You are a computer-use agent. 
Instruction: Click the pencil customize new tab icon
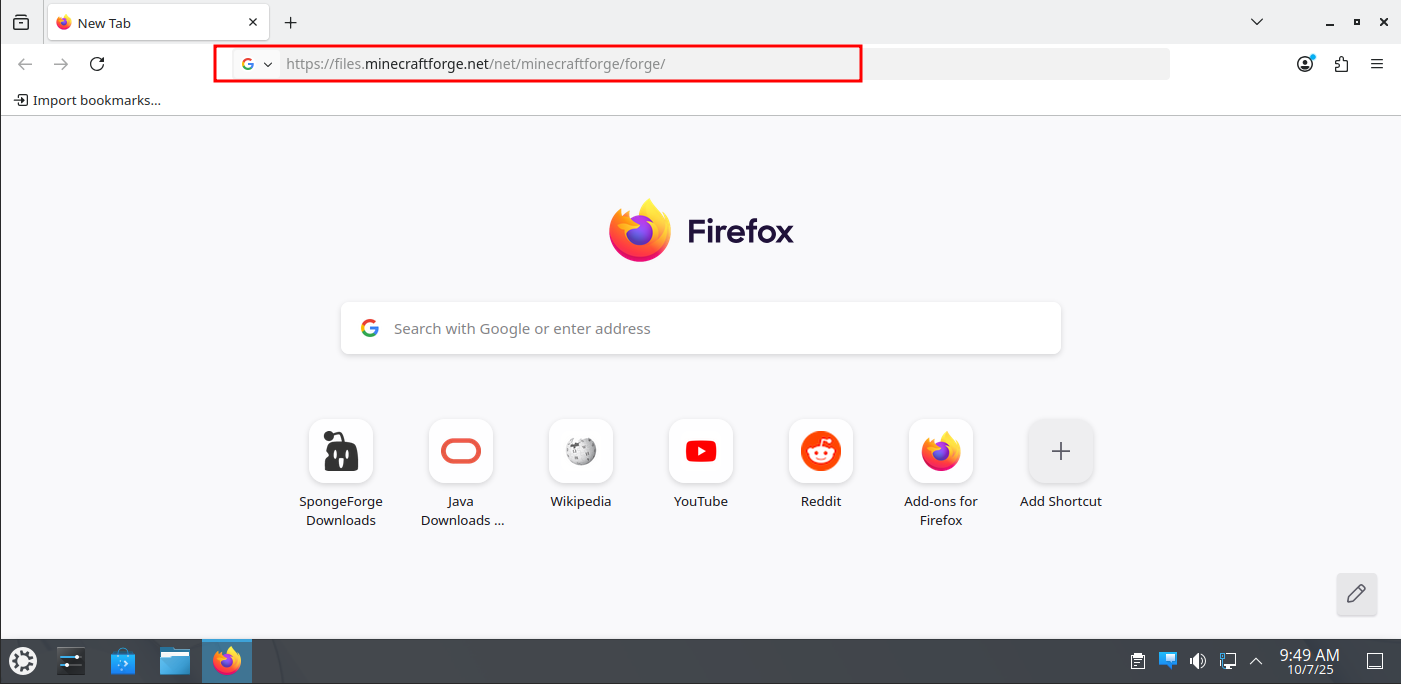pos(1356,594)
